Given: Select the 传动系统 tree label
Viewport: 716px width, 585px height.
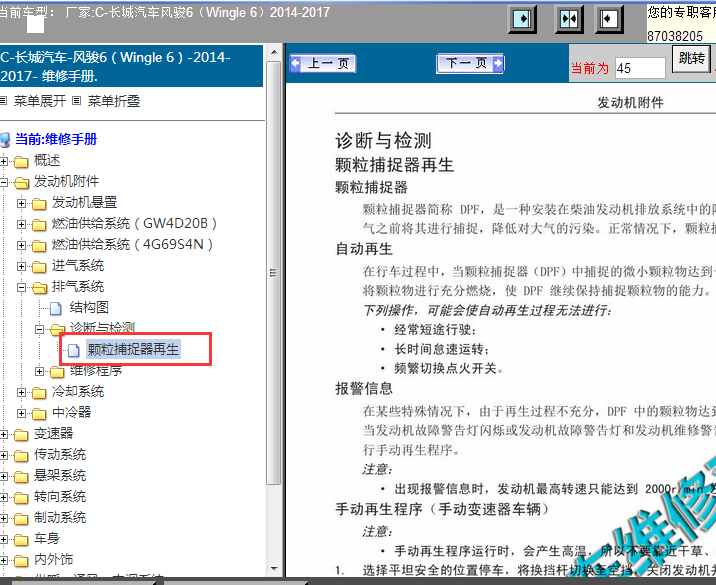Looking at the screenshot, I should click(60, 454).
